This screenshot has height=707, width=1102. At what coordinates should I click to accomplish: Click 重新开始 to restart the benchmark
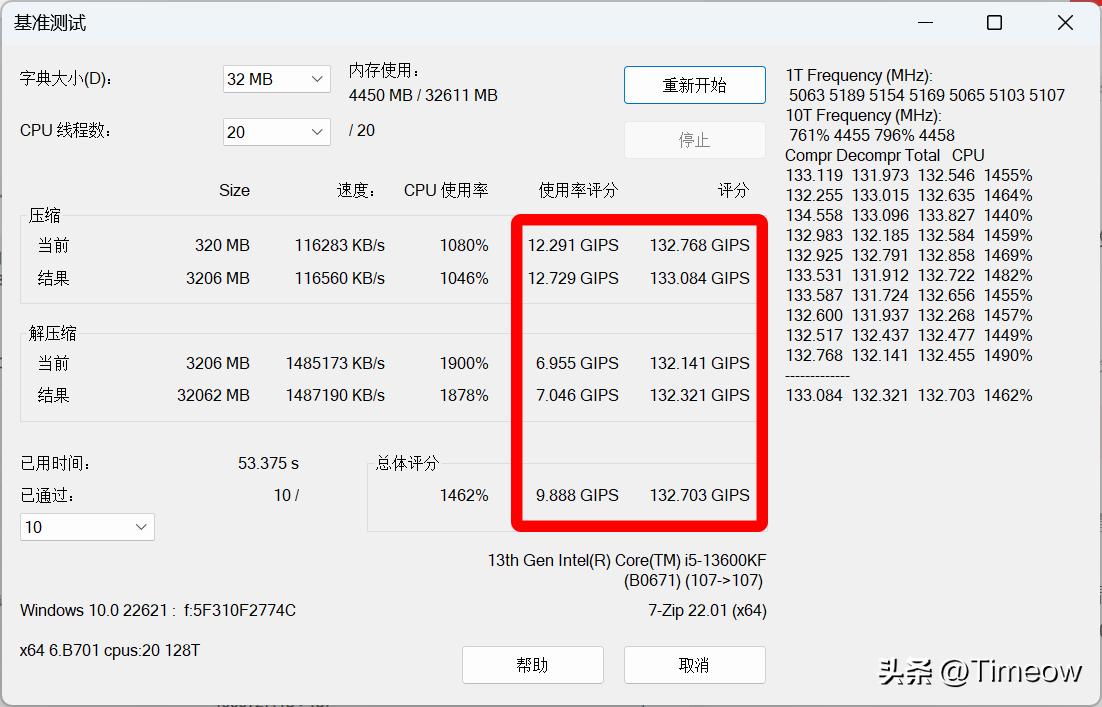tap(694, 85)
